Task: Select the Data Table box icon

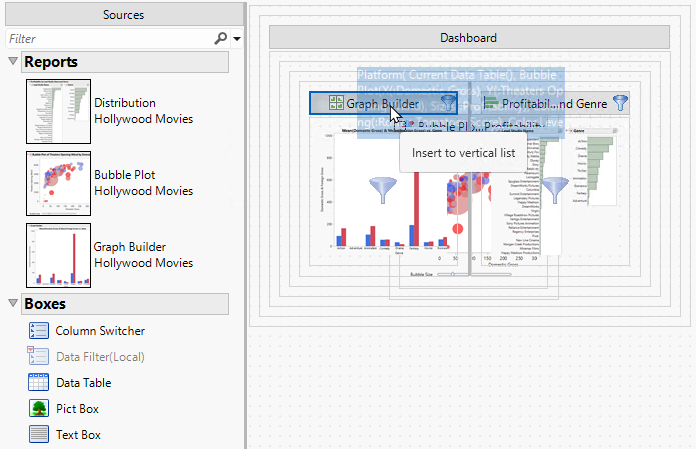Action: coord(39,382)
